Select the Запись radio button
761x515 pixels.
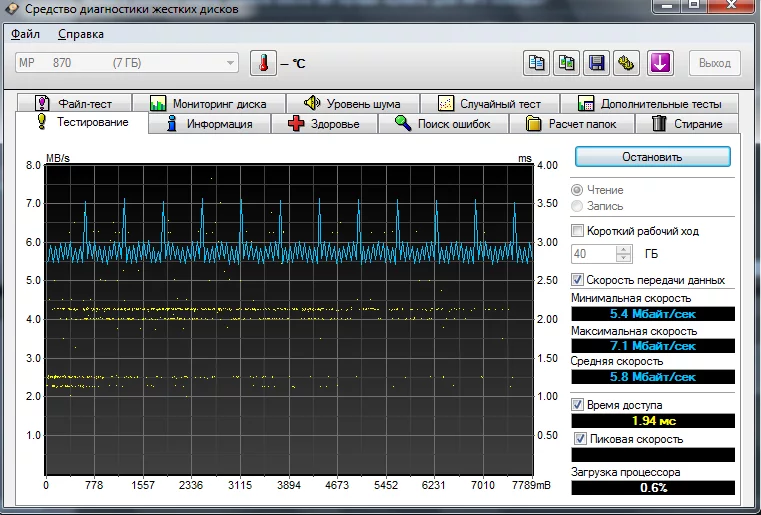[576, 206]
